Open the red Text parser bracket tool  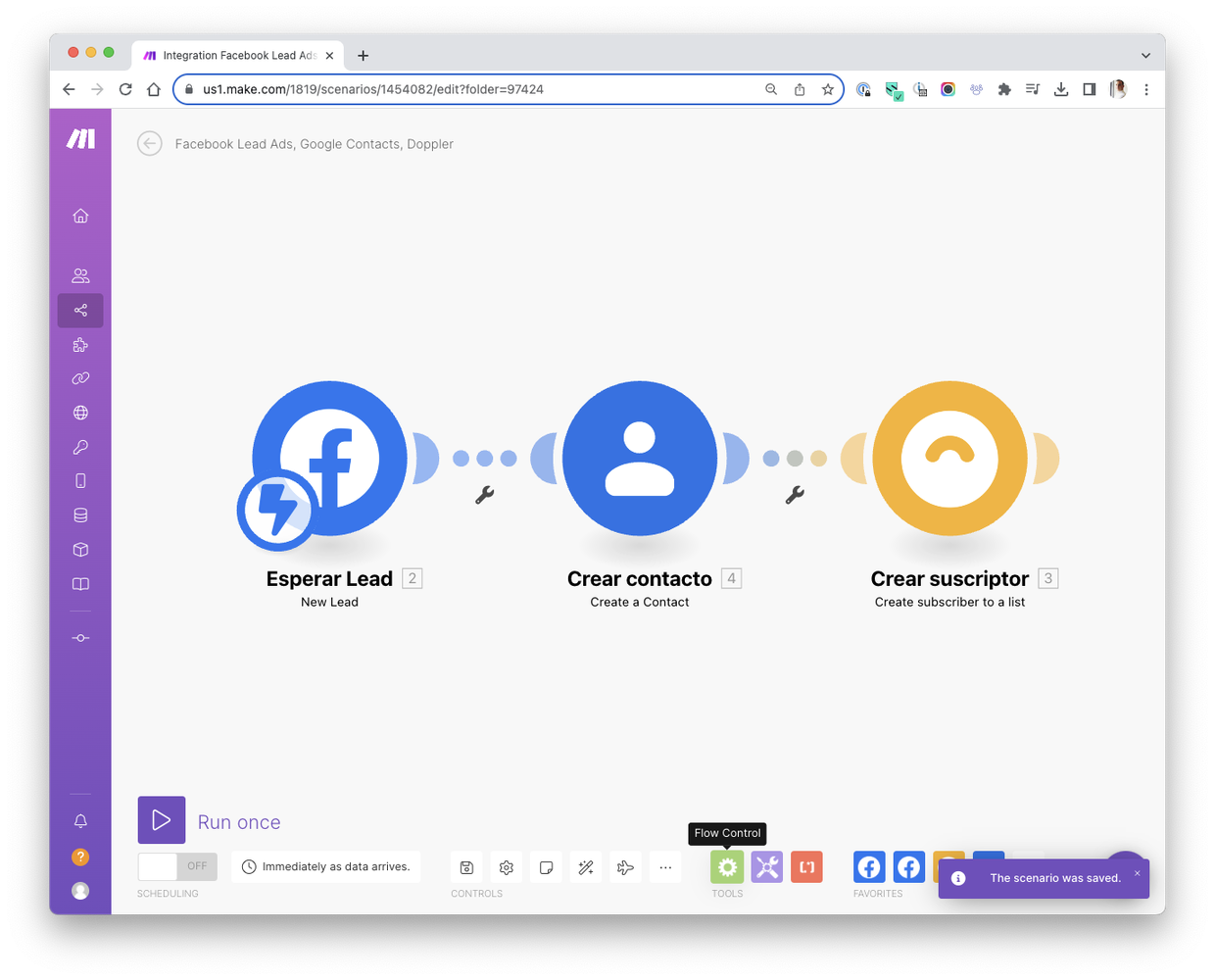(x=806, y=867)
